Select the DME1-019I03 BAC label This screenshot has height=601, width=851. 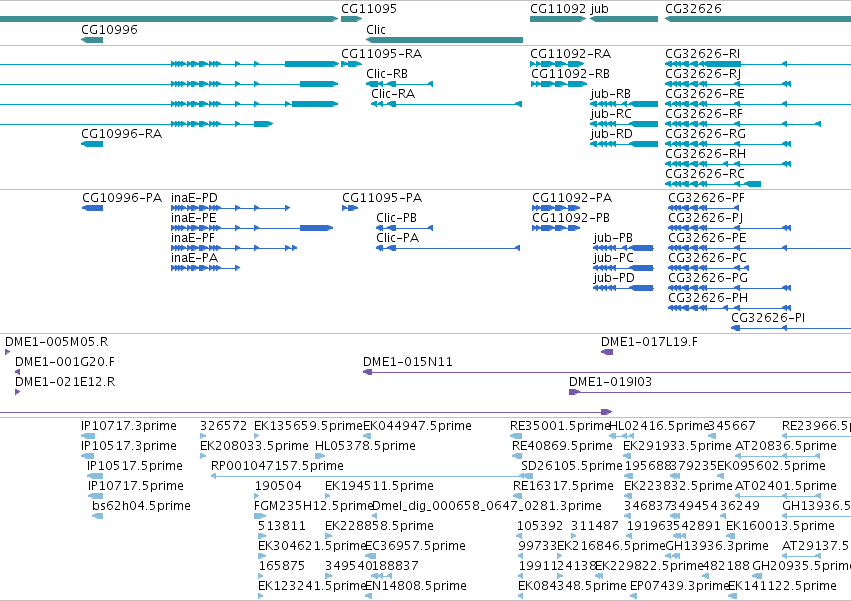610,383
